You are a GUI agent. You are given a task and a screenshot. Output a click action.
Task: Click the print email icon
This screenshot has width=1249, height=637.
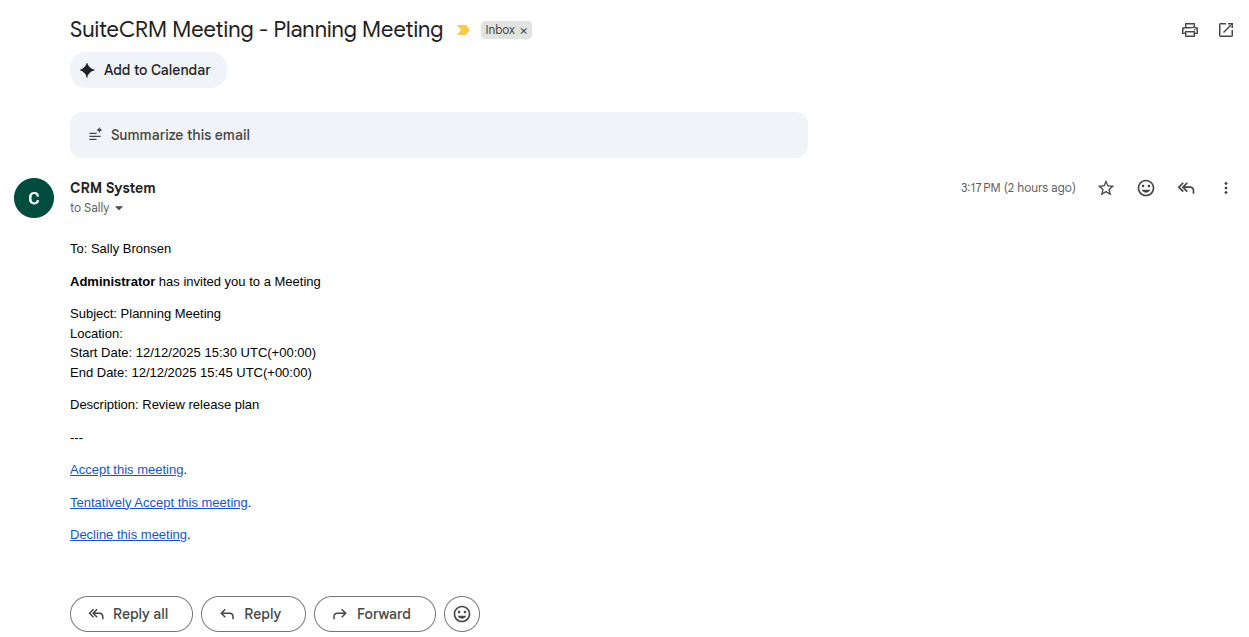click(1189, 30)
